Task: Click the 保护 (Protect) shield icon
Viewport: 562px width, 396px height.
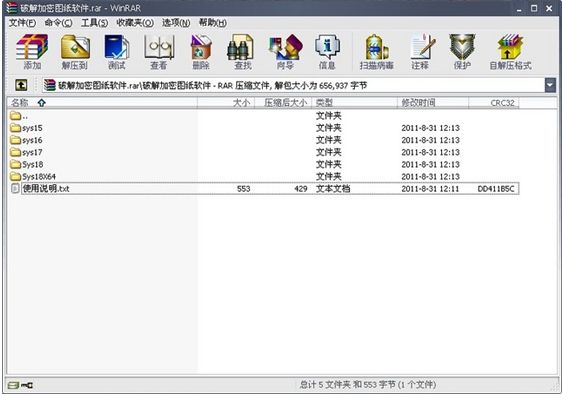Action: 462,52
